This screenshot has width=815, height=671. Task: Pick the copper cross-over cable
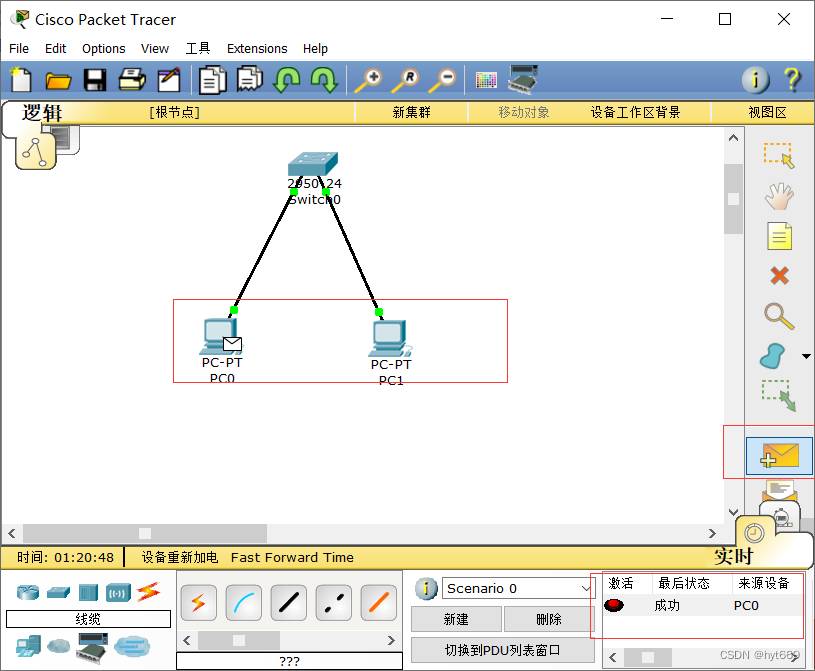(x=334, y=603)
